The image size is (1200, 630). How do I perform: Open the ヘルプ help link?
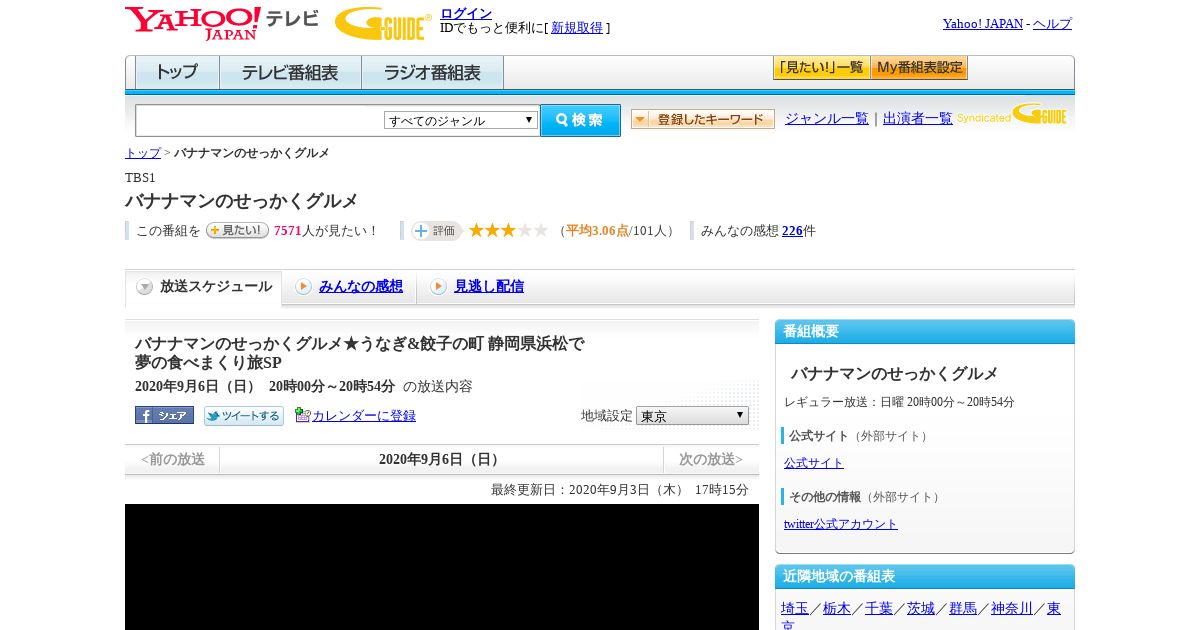tap(1052, 23)
